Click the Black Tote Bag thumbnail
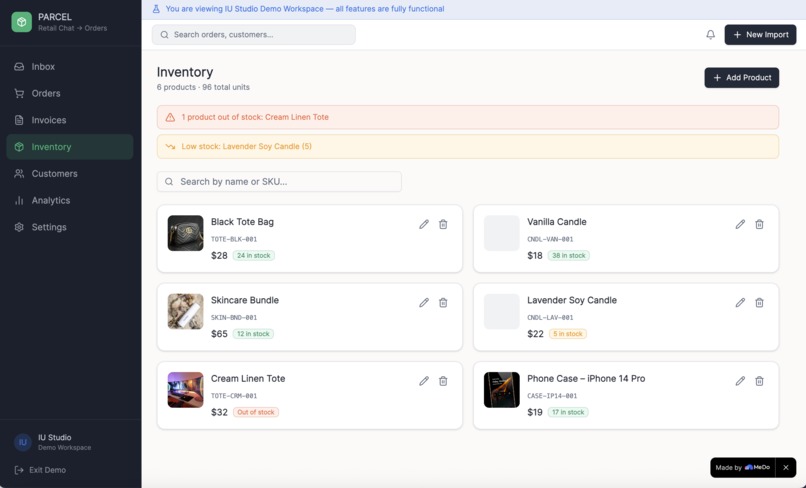This screenshot has height=488, width=806. click(x=186, y=233)
